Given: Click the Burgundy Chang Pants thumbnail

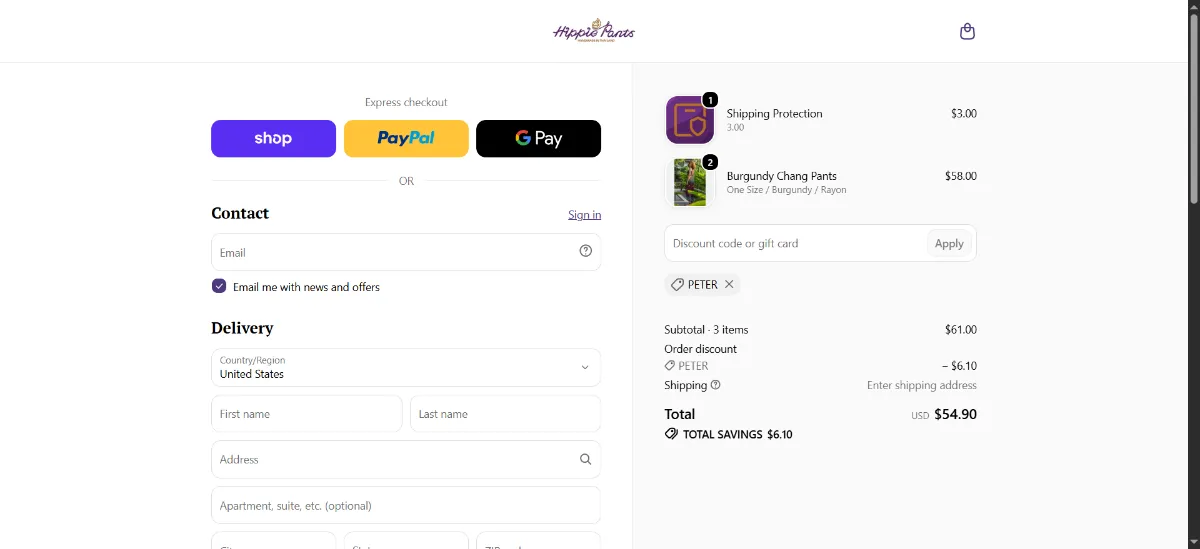Looking at the screenshot, I should [x=690, y=182].
